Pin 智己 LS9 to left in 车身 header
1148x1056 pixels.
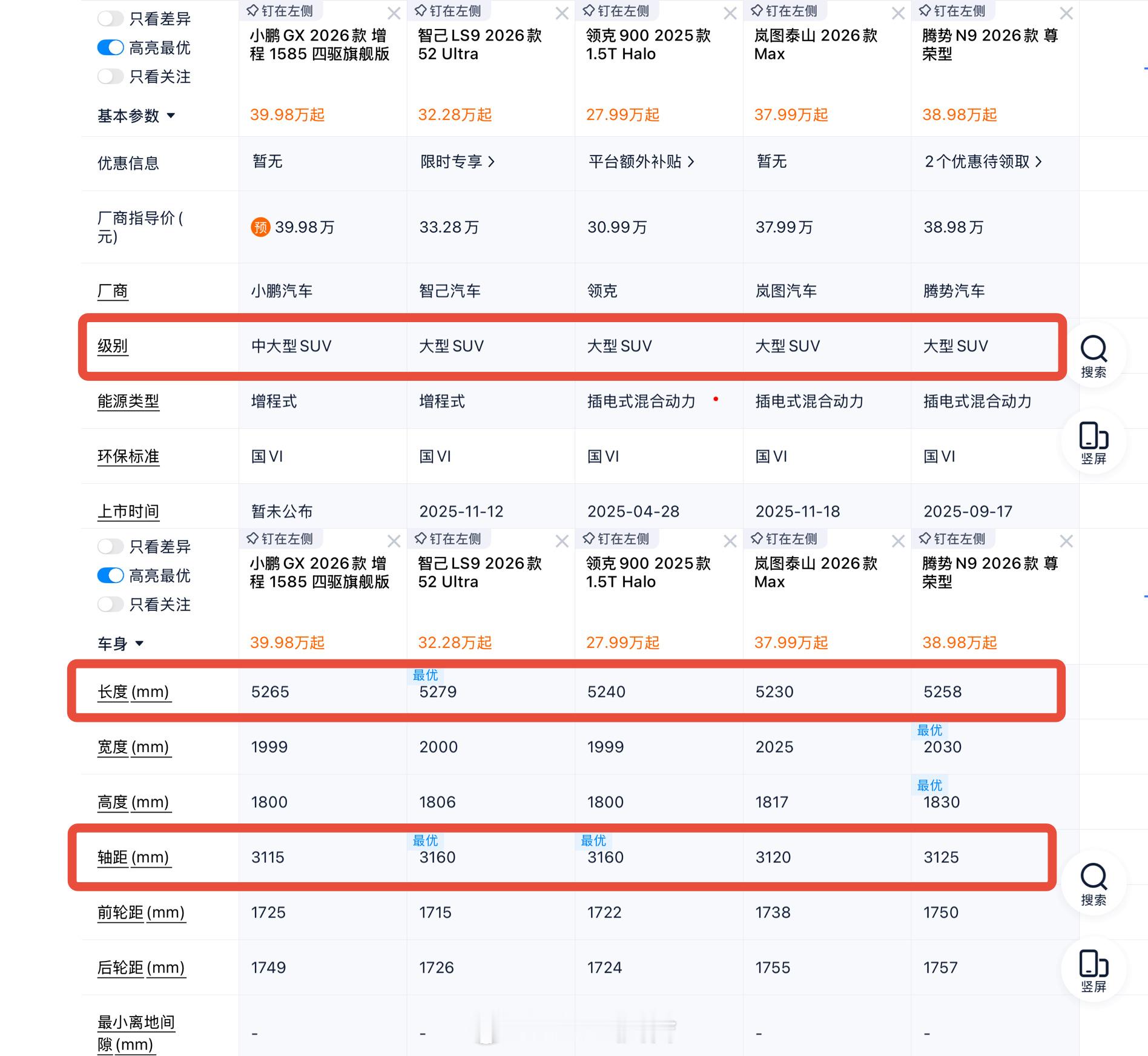click(448, 539)
